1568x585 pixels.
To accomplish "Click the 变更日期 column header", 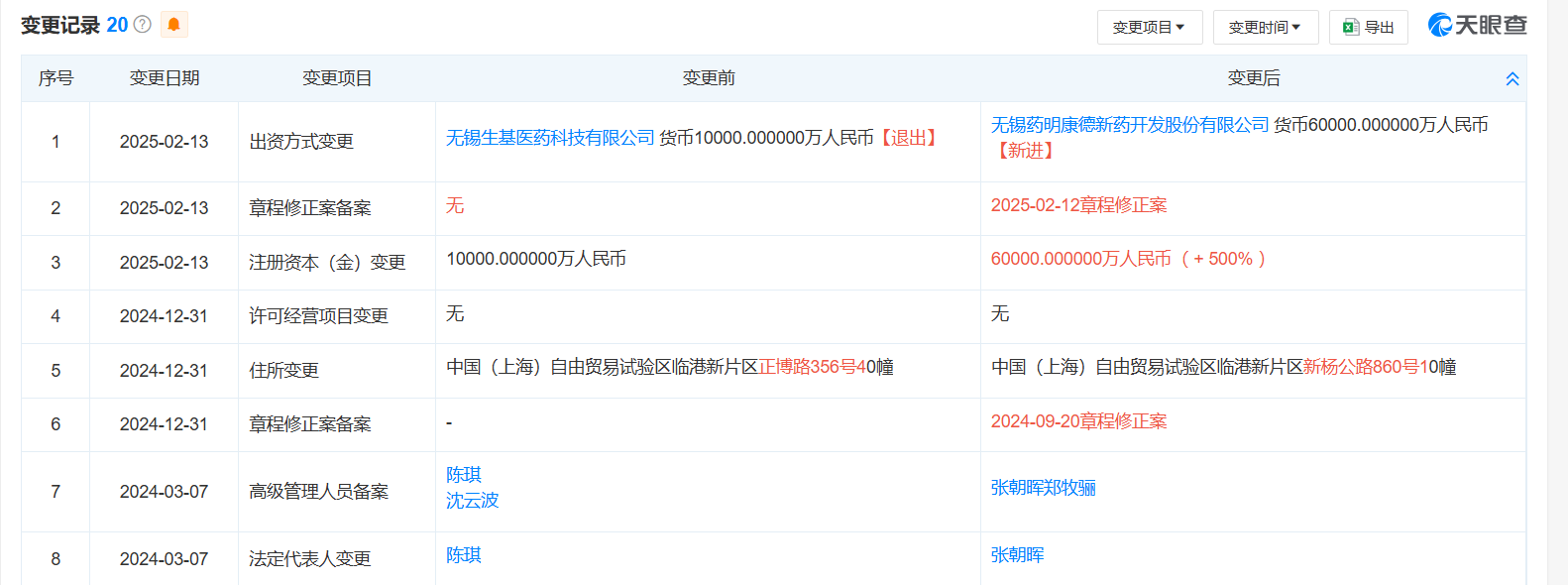I will tap(165, 78).
